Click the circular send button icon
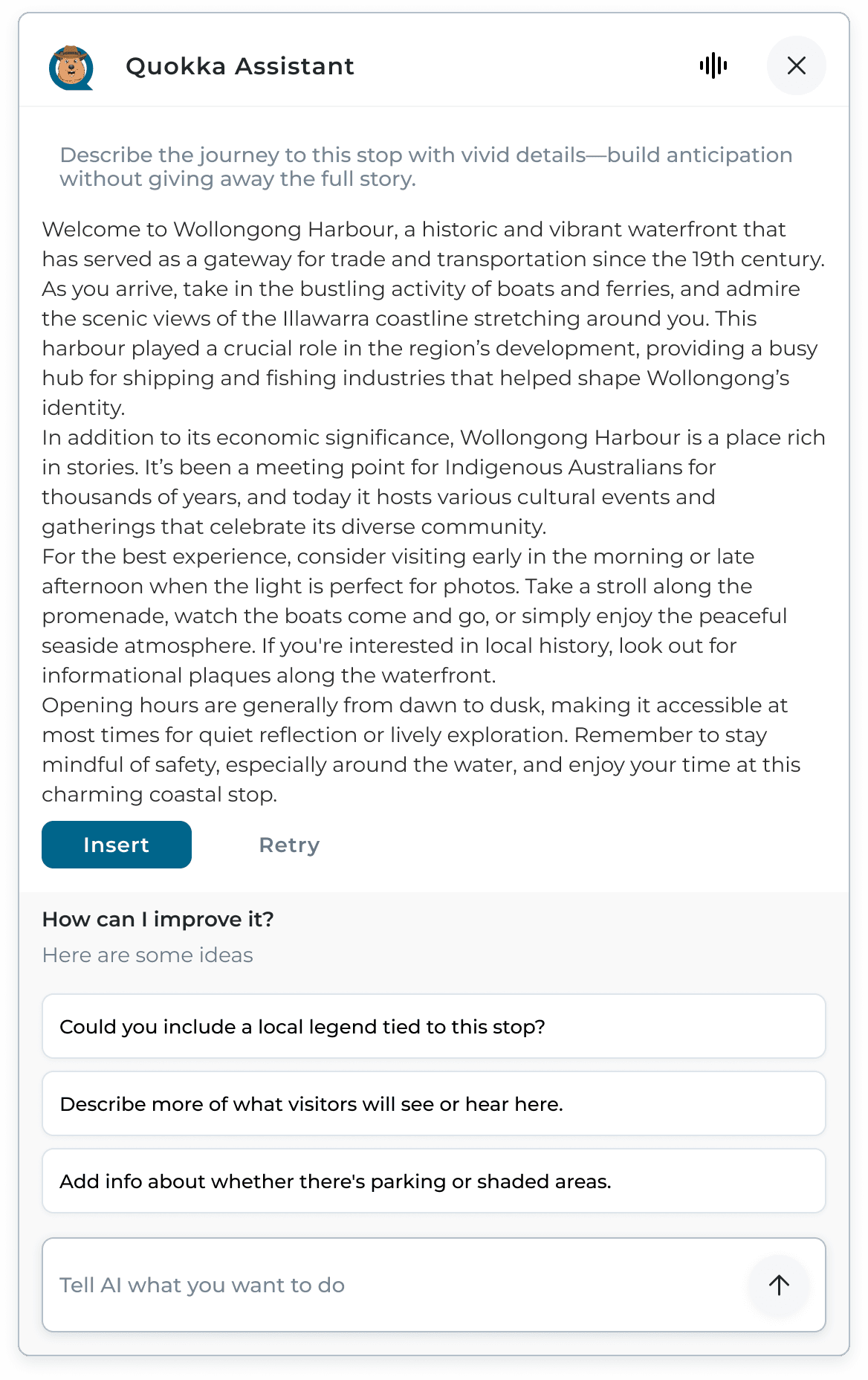 coord(778,1285)
